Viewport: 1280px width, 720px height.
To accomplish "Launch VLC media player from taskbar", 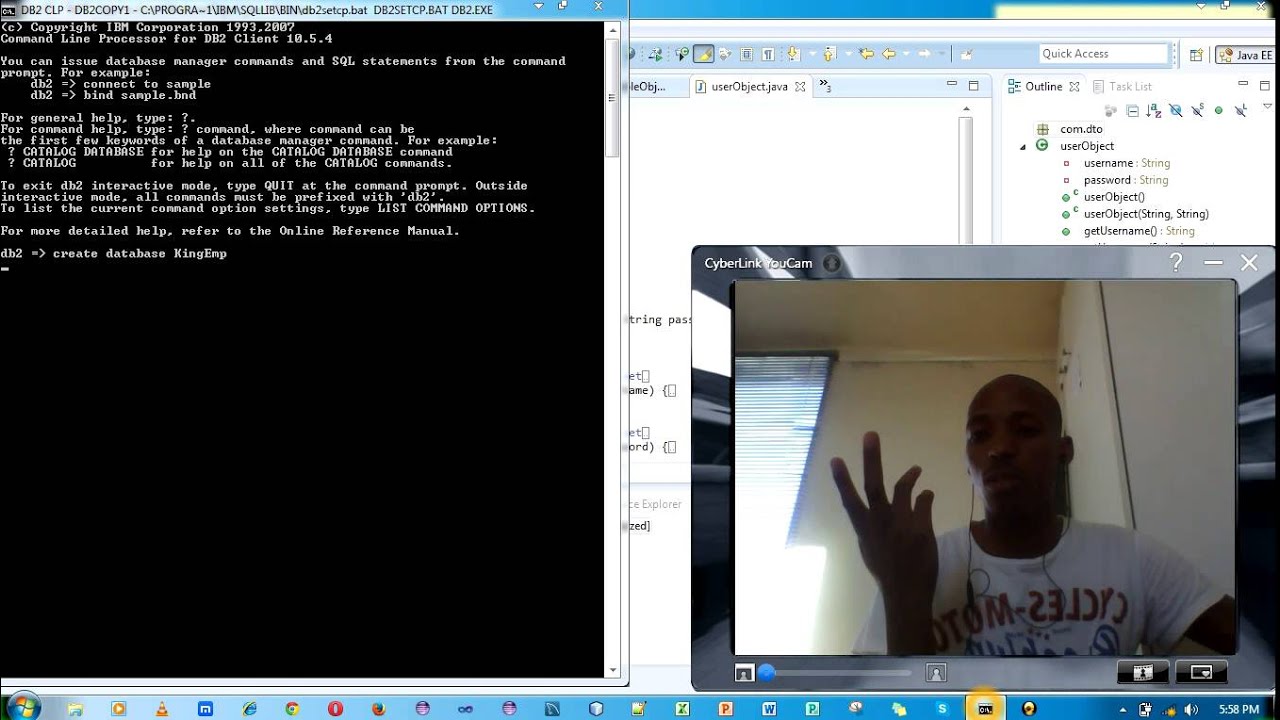I will point(161,708).
